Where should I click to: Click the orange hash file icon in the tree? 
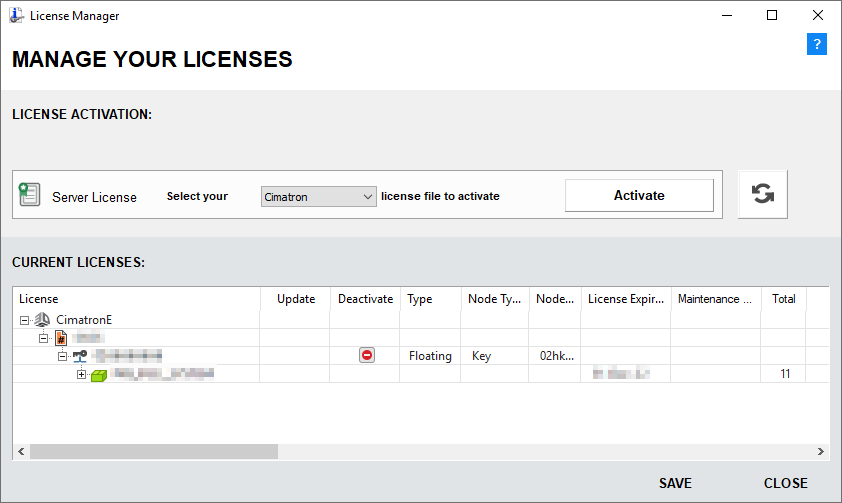(61, 338)
